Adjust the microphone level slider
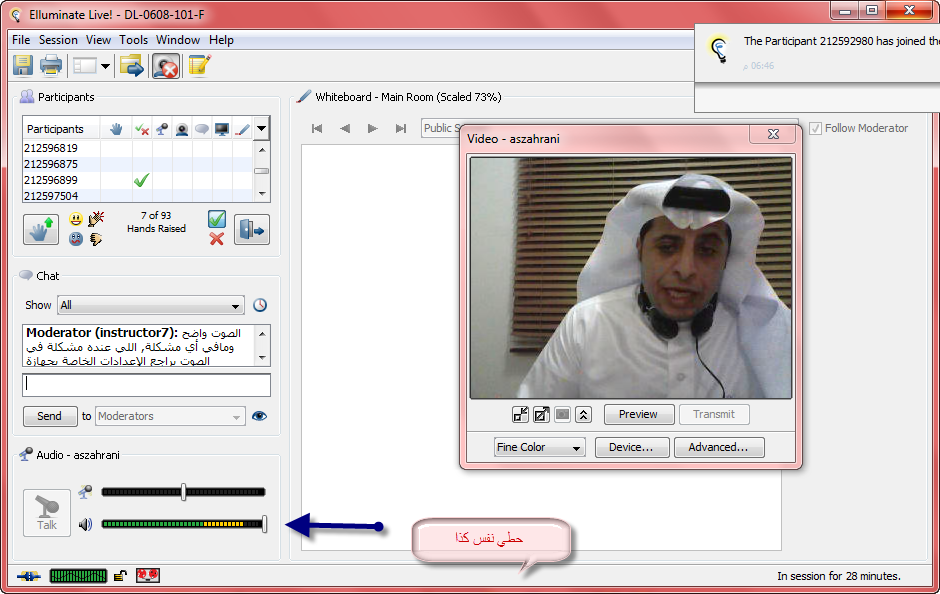Viewport: 940px width, 594px height. click(x=183, y=492)
